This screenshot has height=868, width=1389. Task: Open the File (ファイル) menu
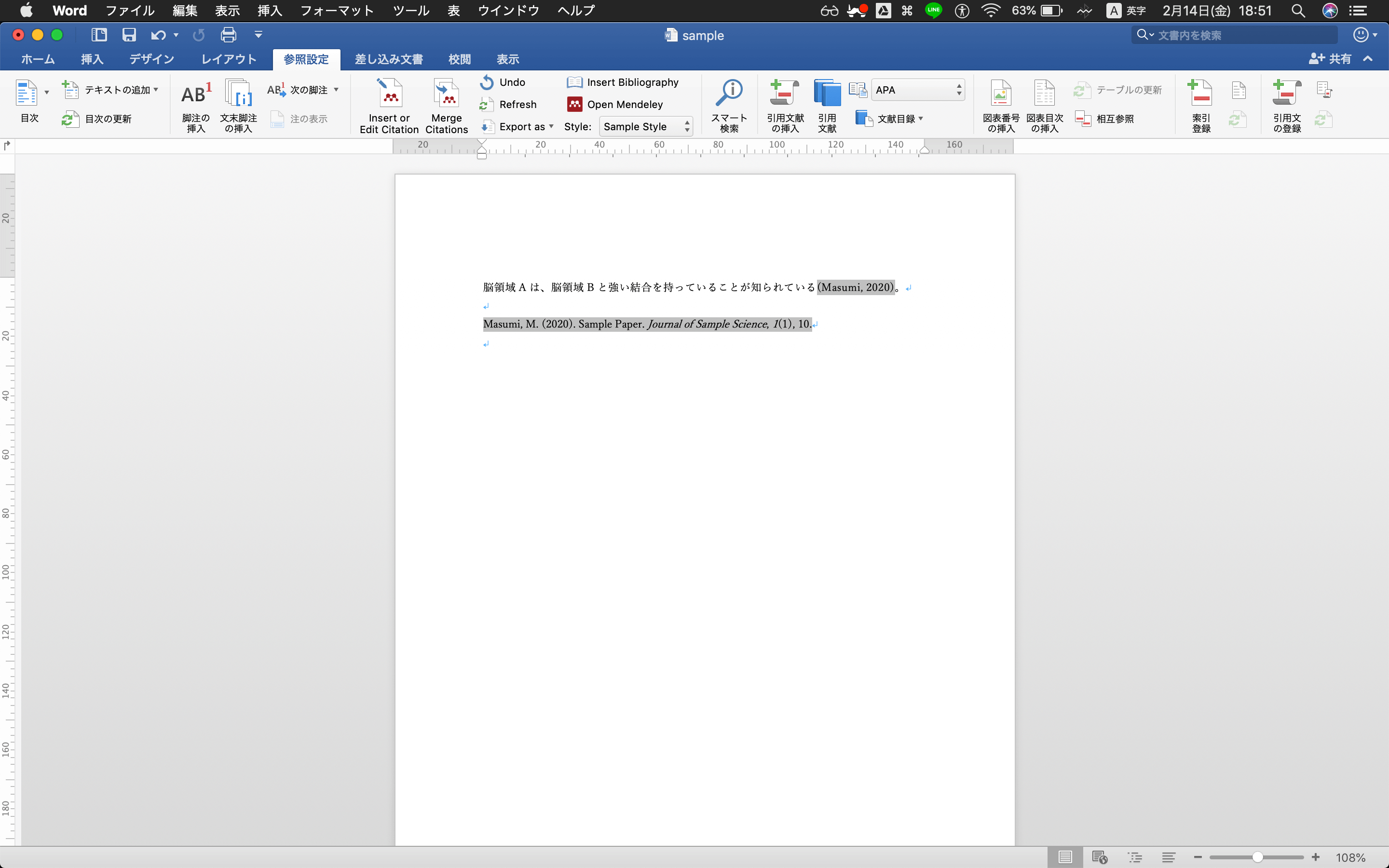click(130, 10)
